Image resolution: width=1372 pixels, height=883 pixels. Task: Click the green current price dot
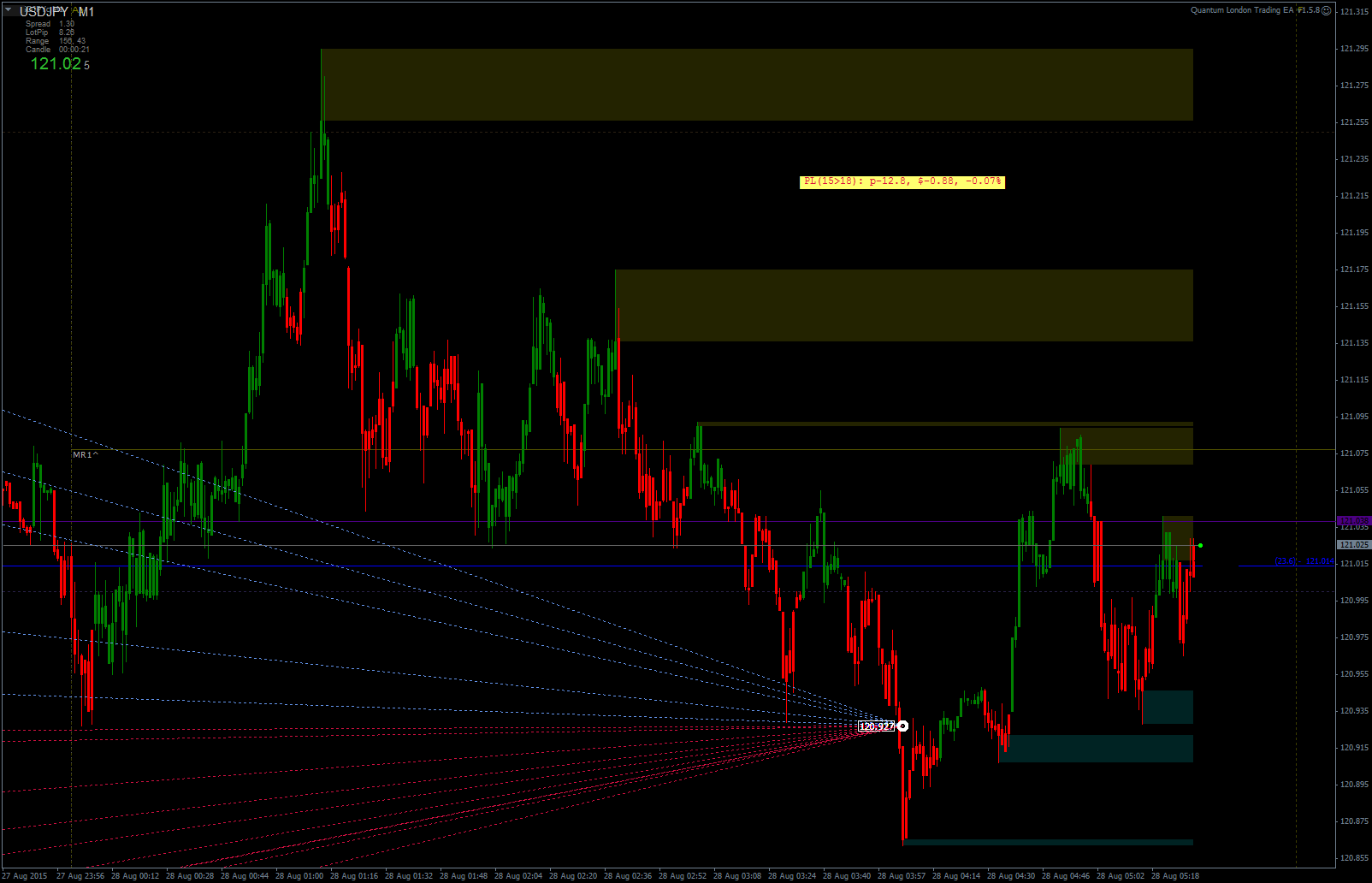click(1201, 545)
